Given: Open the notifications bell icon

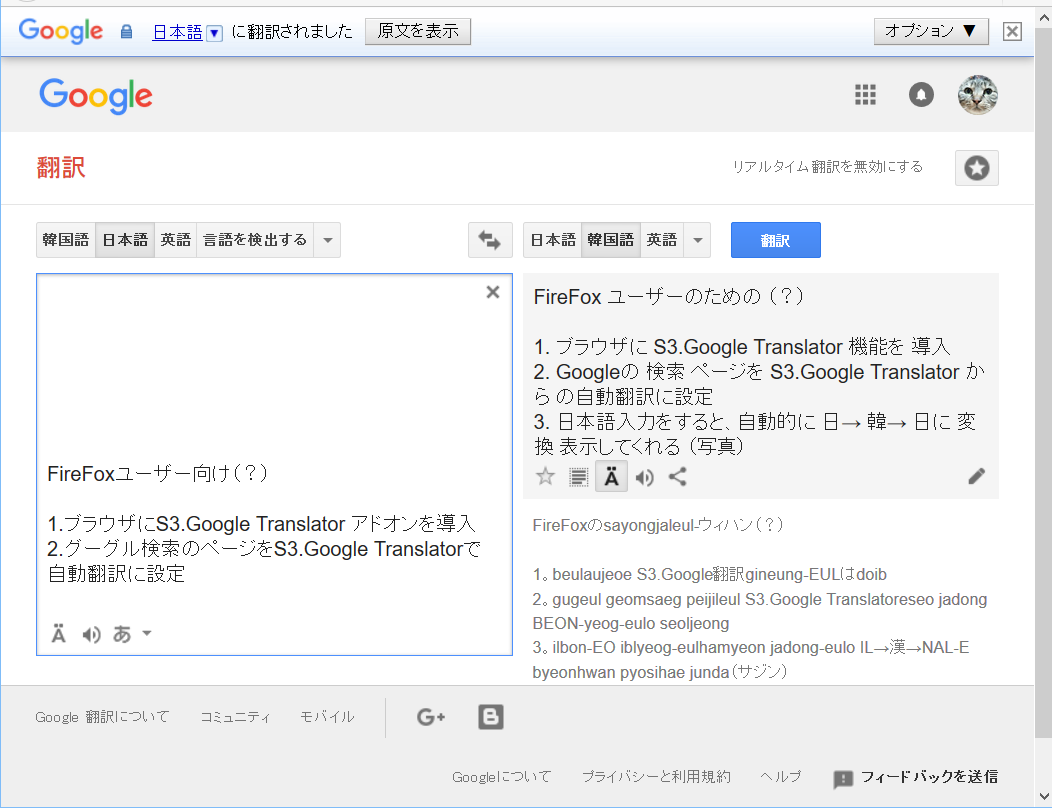Looking at the screenshot, I should pos(921,95).
